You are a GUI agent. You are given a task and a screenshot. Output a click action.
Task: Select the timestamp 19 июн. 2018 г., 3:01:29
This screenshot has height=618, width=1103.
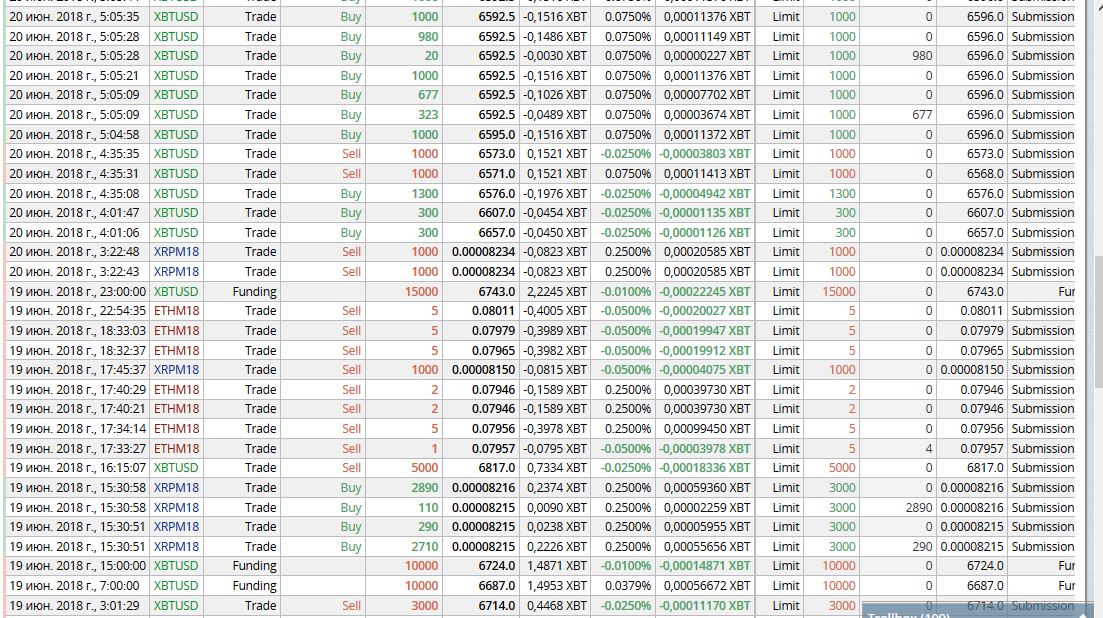pyautogui.click(x=74, y=605)
